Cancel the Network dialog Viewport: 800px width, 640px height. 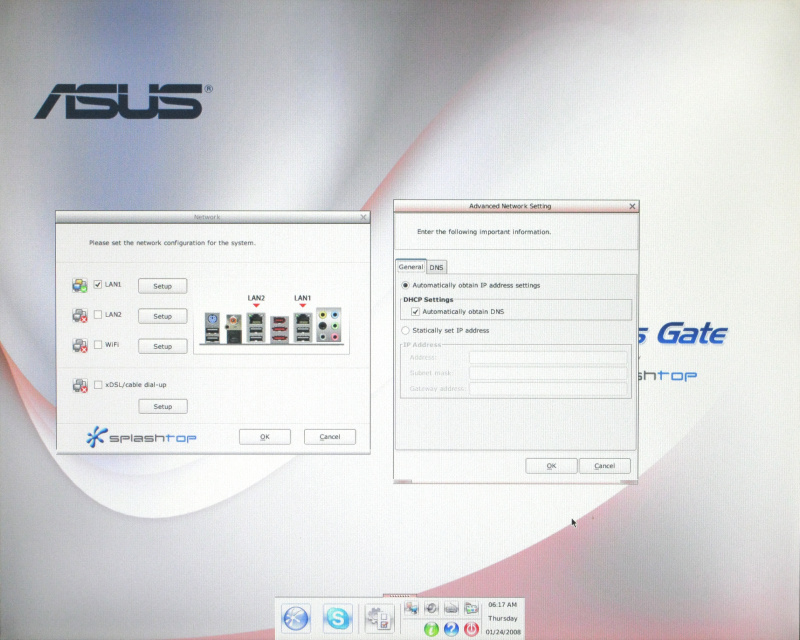[330, 436]
